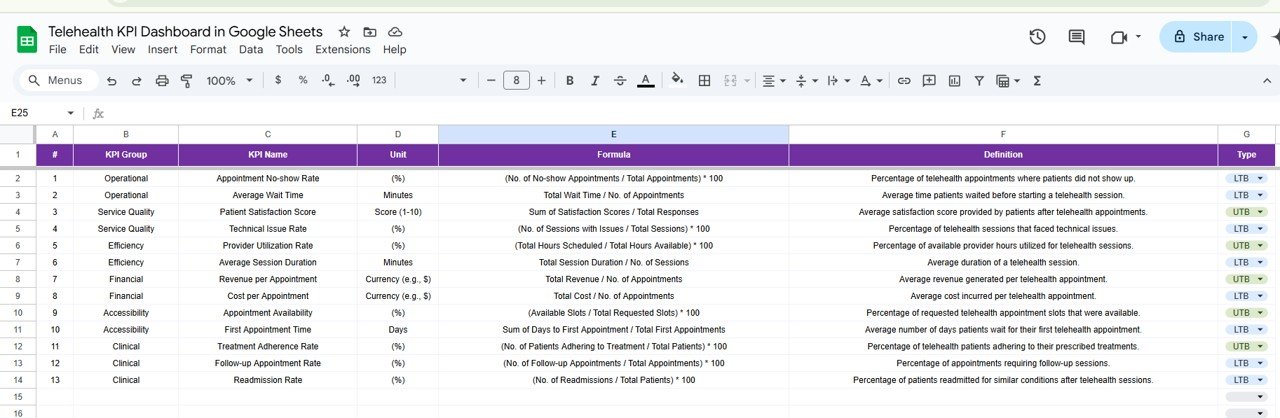
Task: Open the fill color paint bucket
Action: 677,80
